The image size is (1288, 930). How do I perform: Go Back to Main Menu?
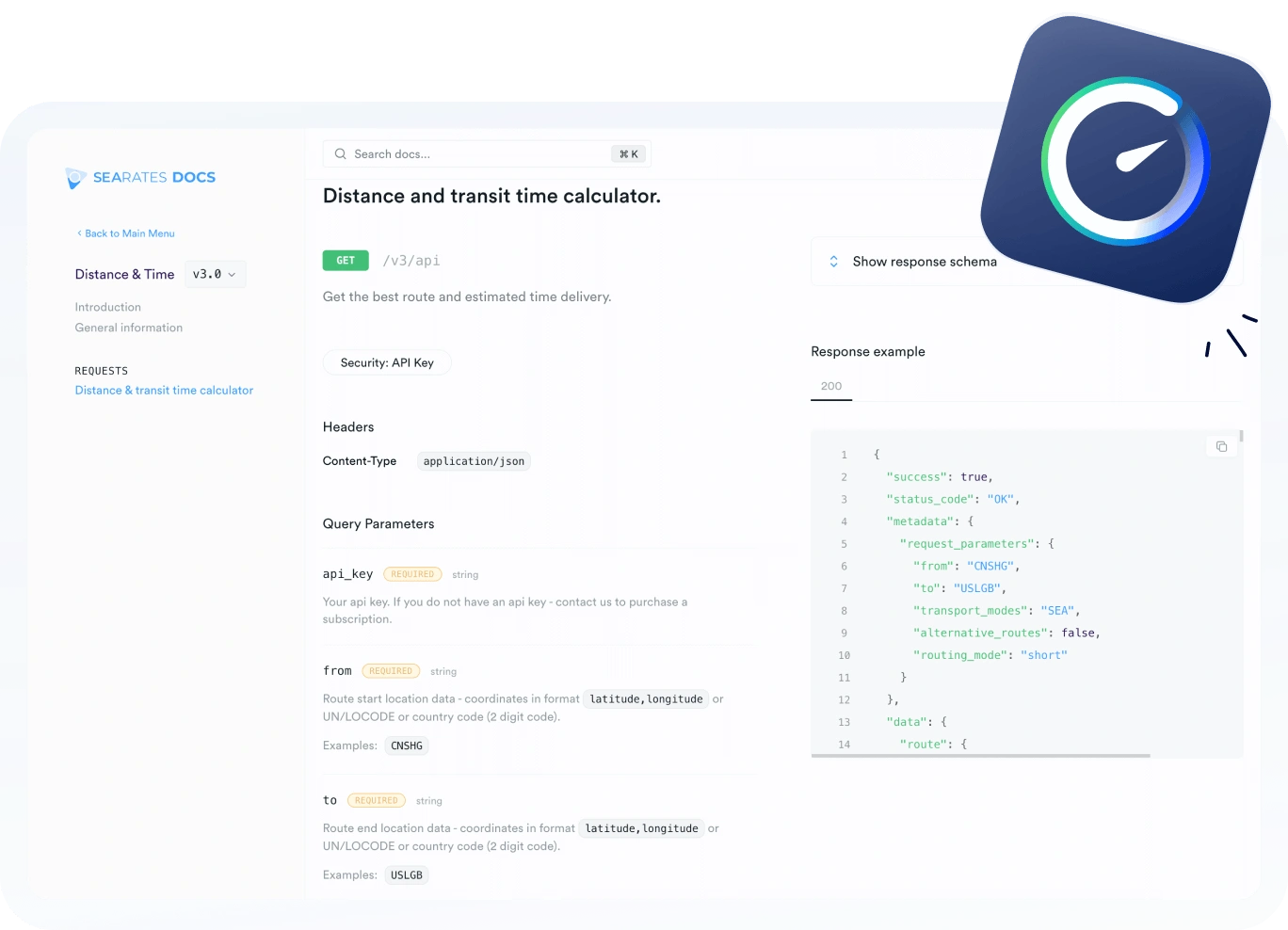(126, 233)
